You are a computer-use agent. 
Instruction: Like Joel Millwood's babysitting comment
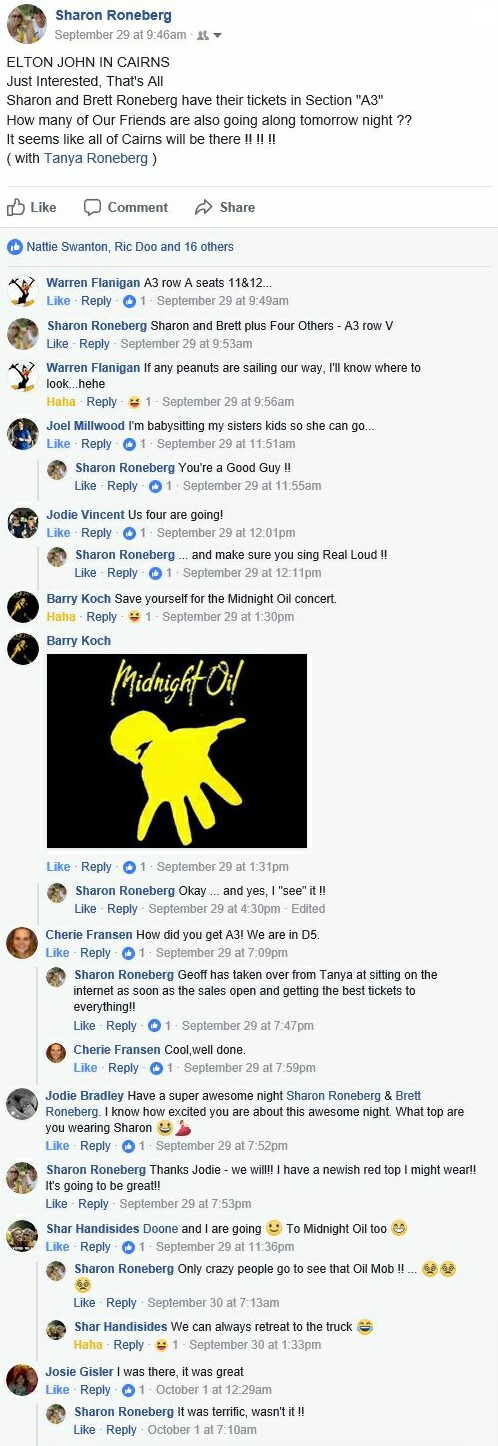58,444
